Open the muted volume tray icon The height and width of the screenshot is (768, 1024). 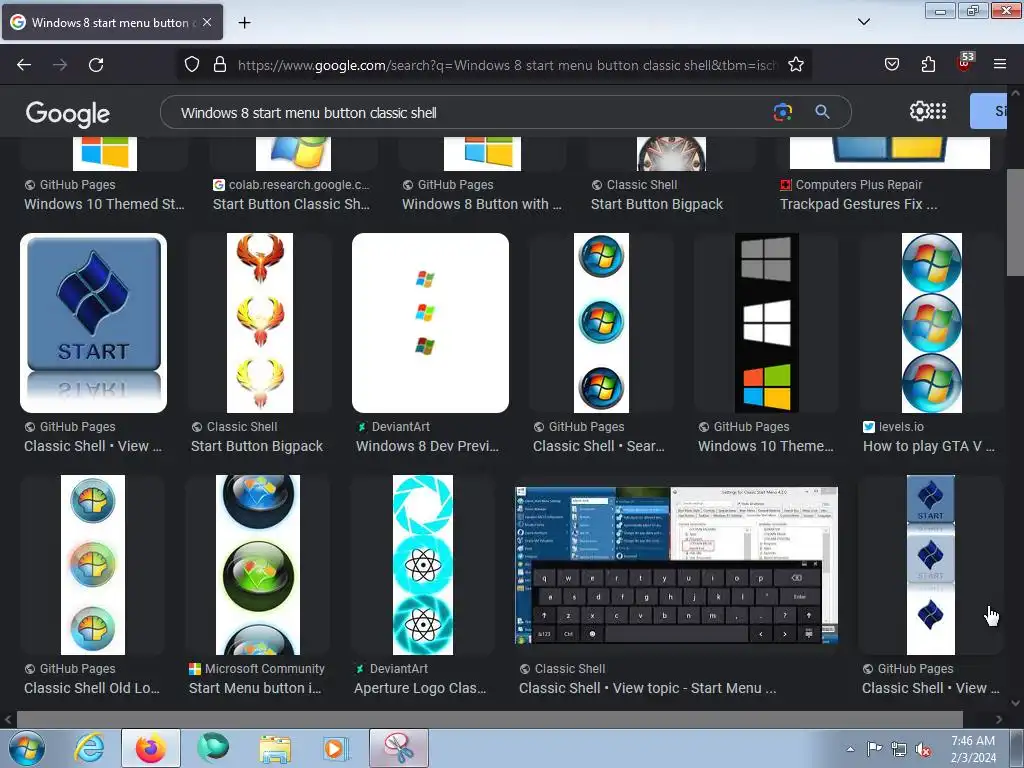click(923, 749)
